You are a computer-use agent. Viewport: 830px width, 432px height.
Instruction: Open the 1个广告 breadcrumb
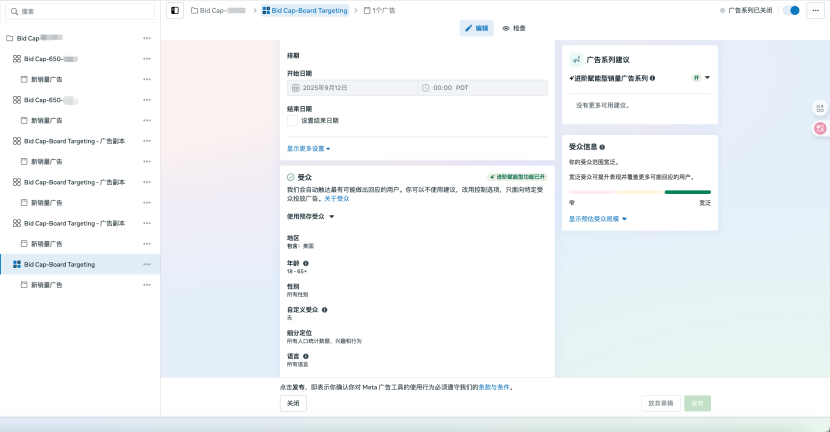point(380,11)
